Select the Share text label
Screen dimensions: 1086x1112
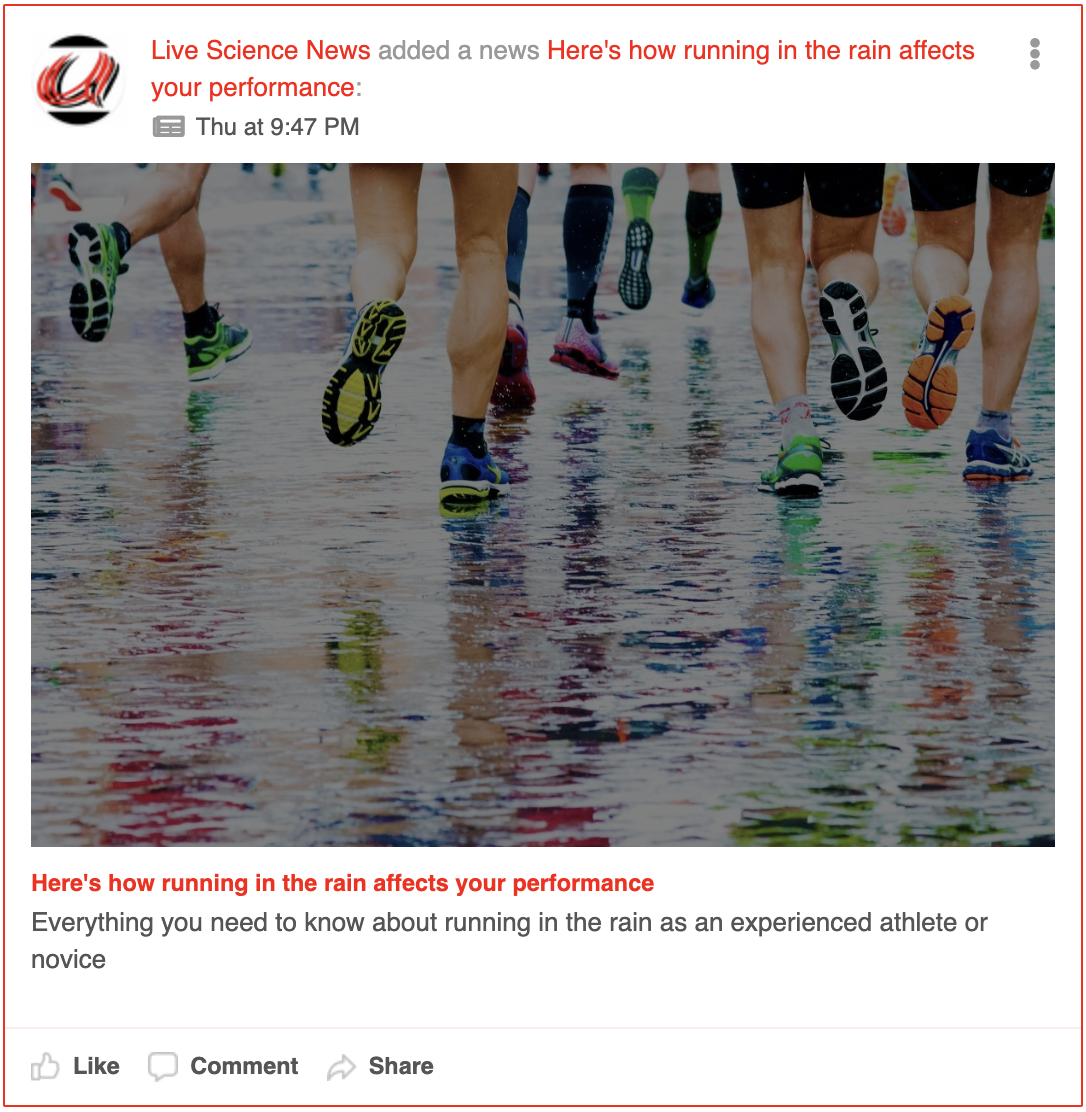pos(401,1066)
